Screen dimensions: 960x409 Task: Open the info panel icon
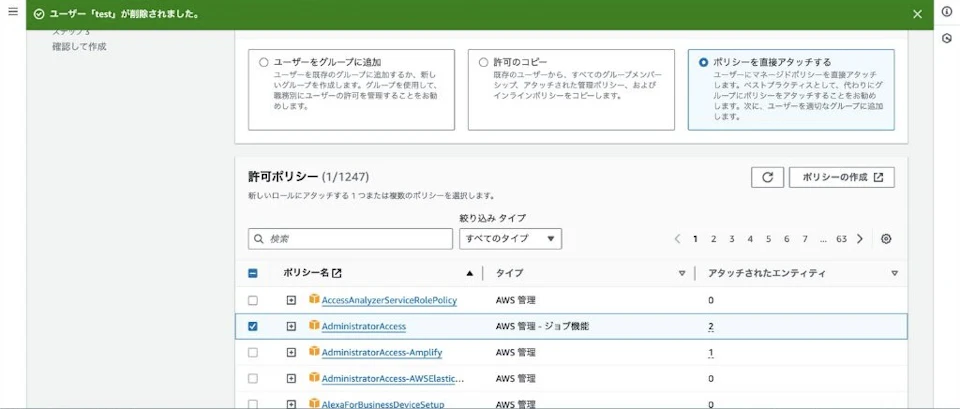click(947, 12)
